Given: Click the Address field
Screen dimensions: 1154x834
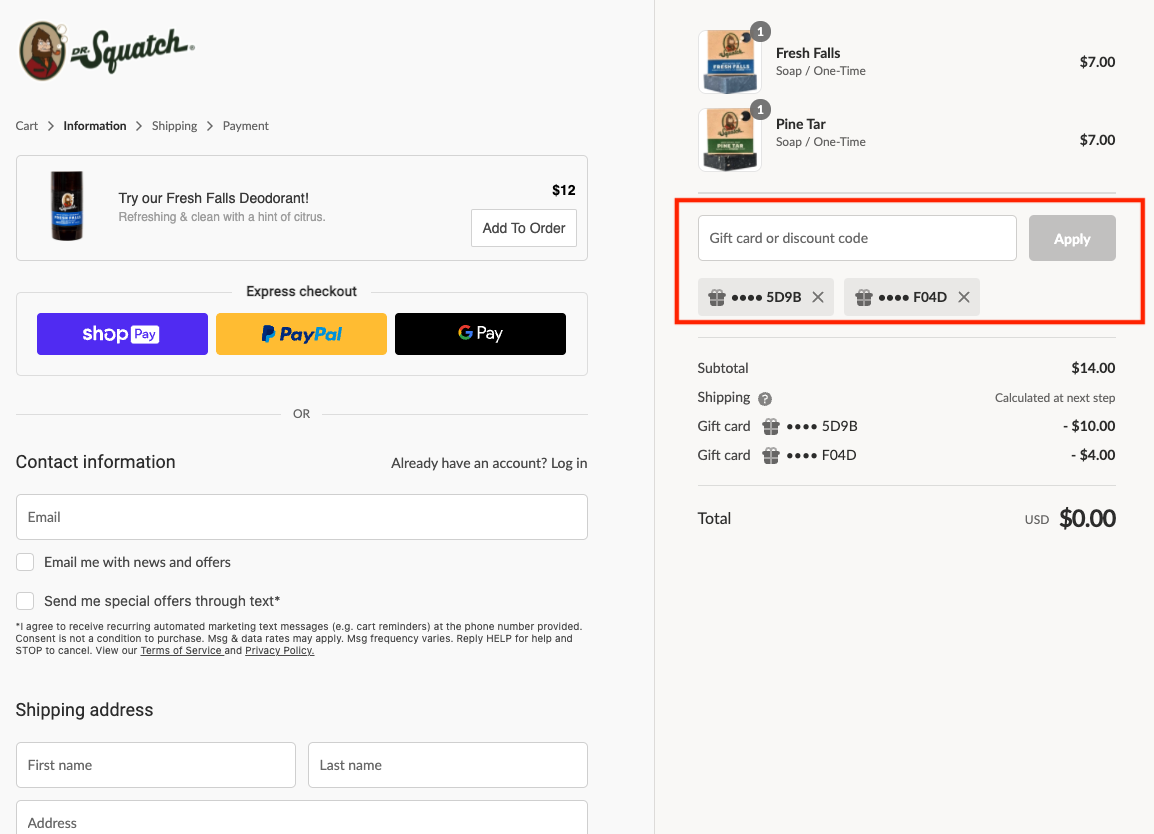Looking at the screenshot, I should tap(302, 819).
